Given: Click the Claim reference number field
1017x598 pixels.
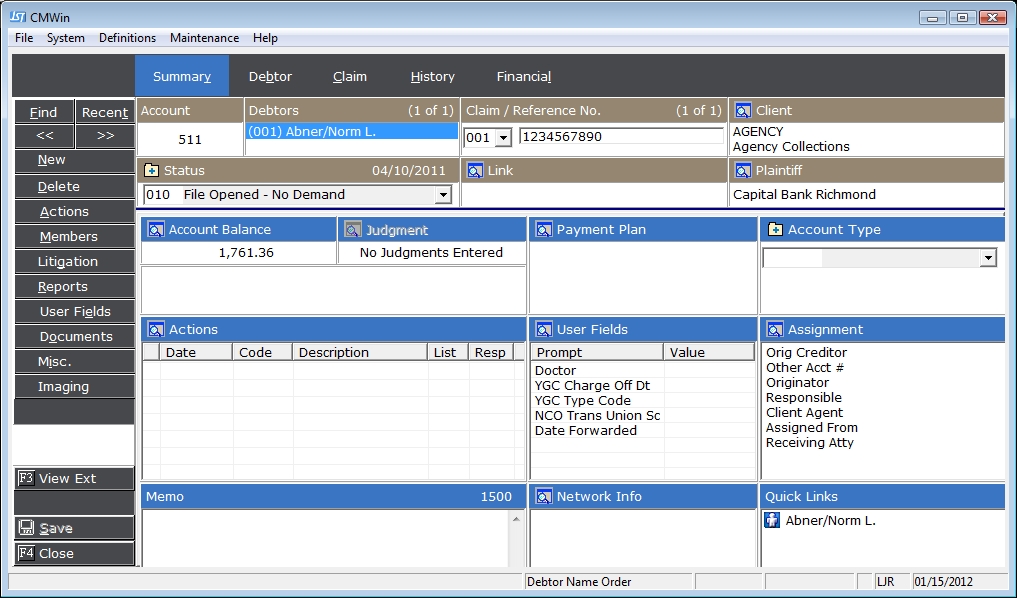Looking at the screenshot, I should [x=620, y=137].
